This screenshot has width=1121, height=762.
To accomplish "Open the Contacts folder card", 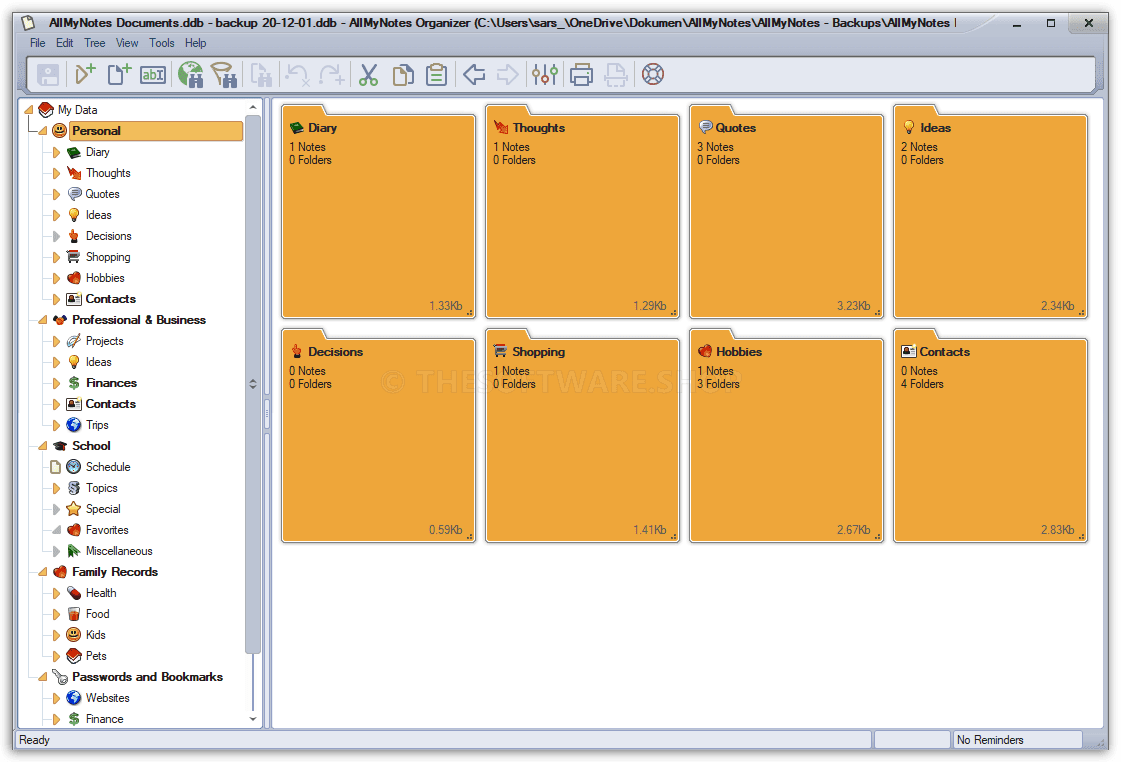I will click(991, 435).
